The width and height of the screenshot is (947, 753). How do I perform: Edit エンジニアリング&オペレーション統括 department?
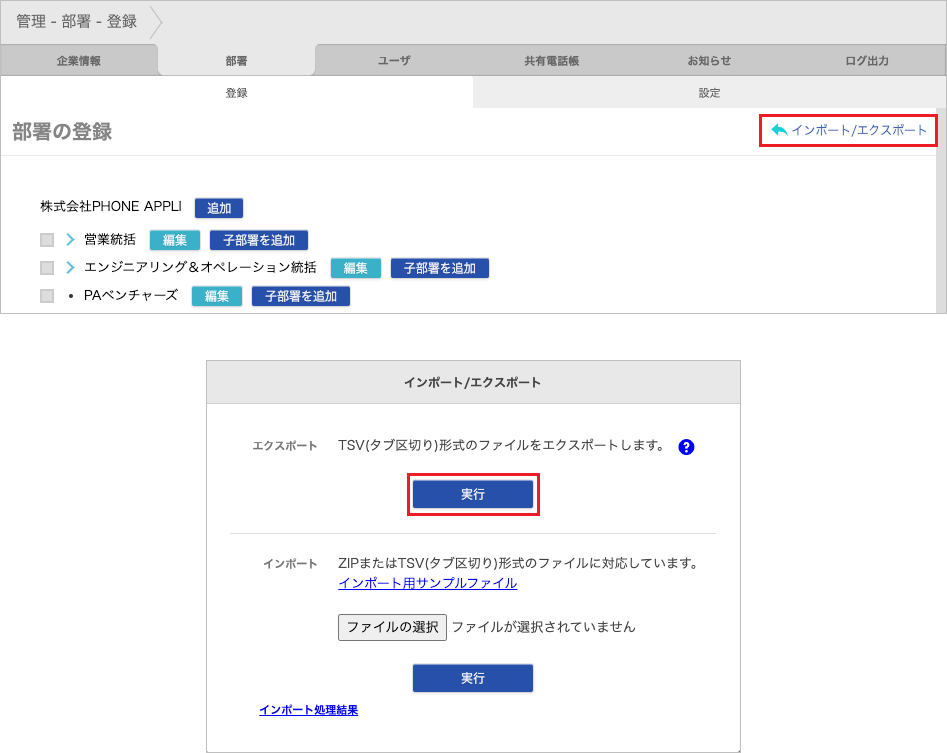pos(356,268)
